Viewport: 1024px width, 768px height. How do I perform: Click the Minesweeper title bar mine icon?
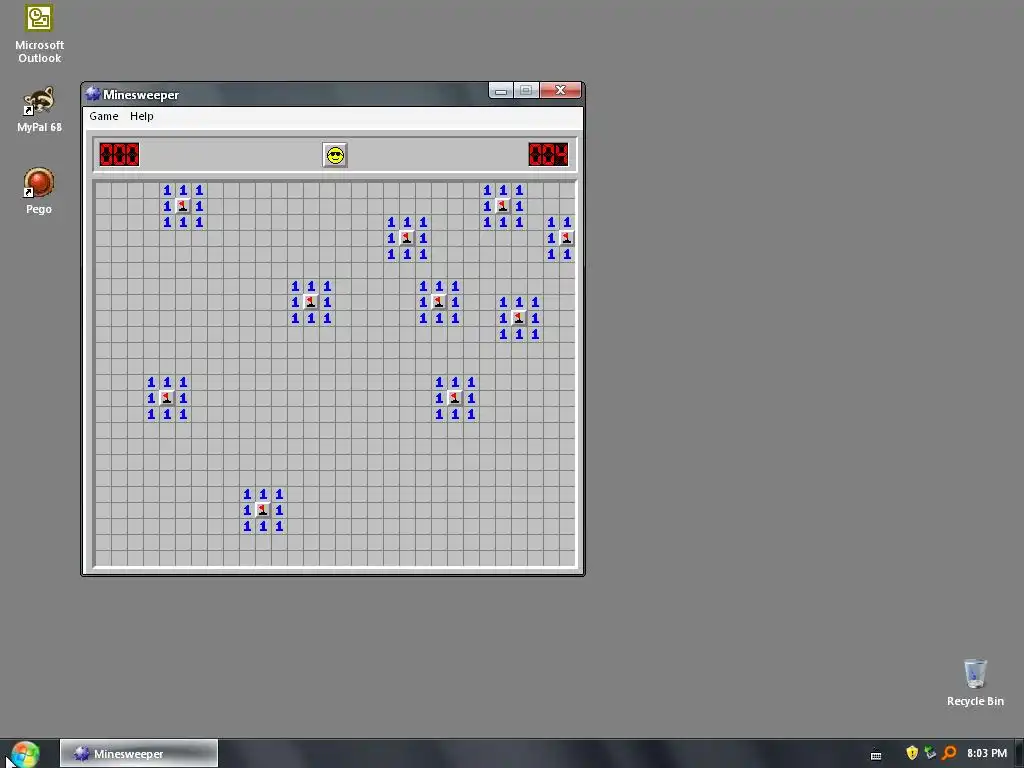point(93,94)
